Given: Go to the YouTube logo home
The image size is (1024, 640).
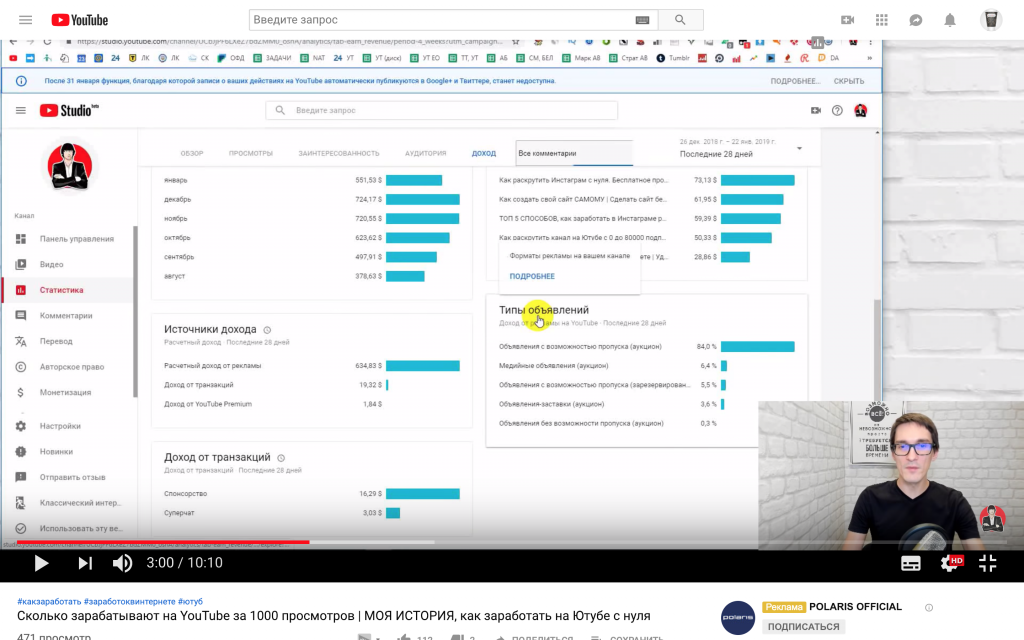Looking at the screenshot, I should point(80,20).
